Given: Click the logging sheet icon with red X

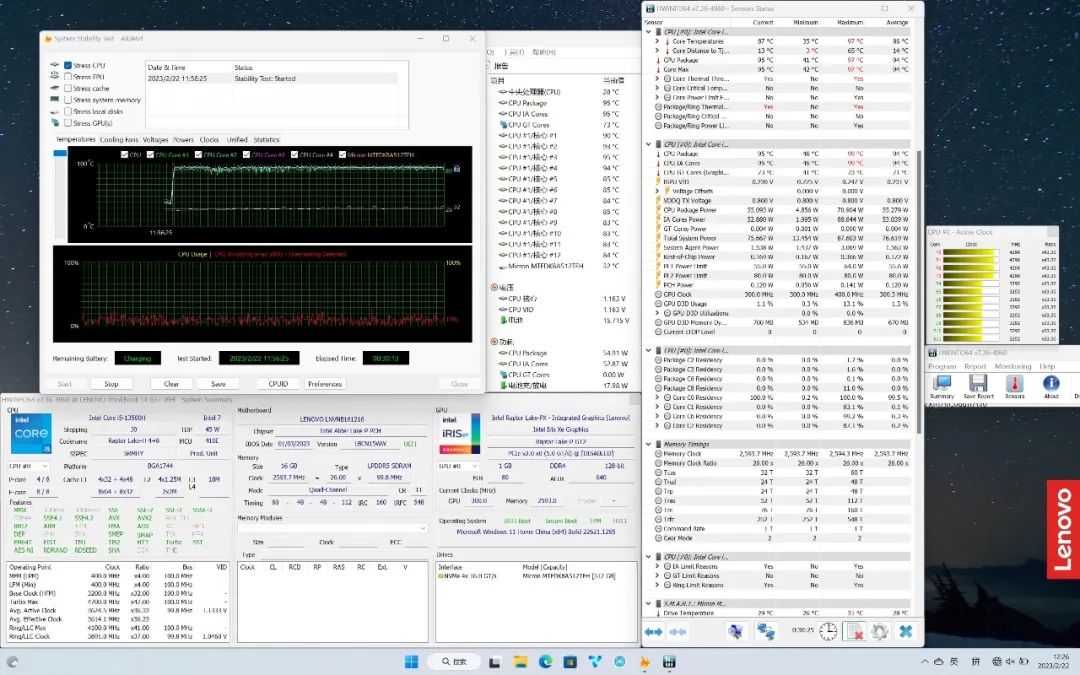Looking at the screenshot, I should [x=854, y=631].
